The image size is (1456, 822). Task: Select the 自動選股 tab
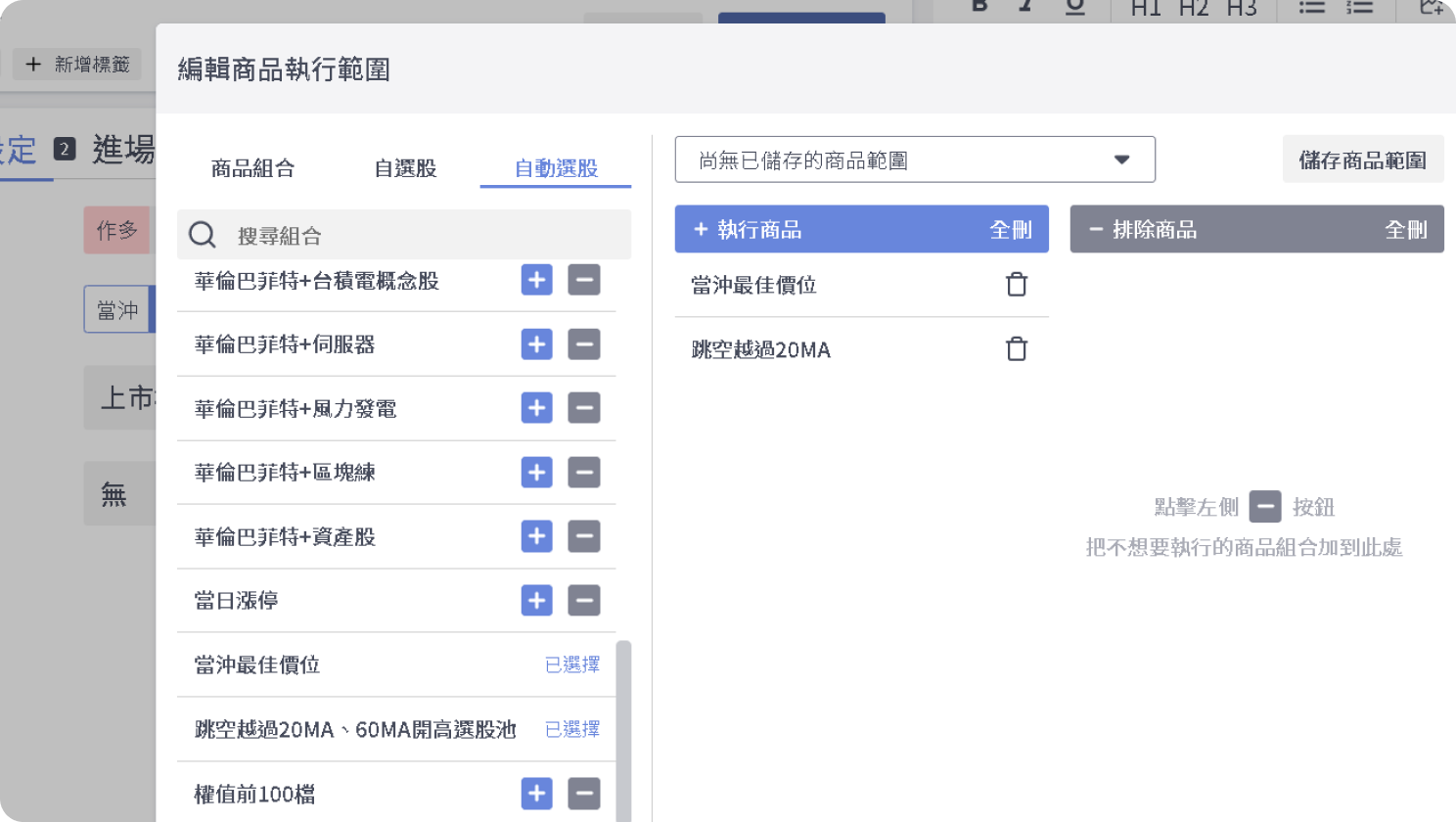[556, 168]
